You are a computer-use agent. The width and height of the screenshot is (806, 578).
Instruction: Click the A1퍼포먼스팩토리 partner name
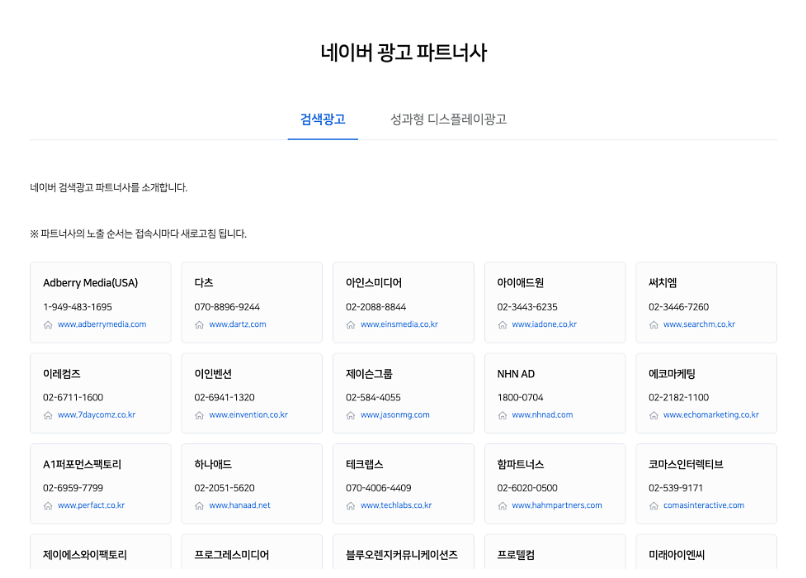coord(82,464)
